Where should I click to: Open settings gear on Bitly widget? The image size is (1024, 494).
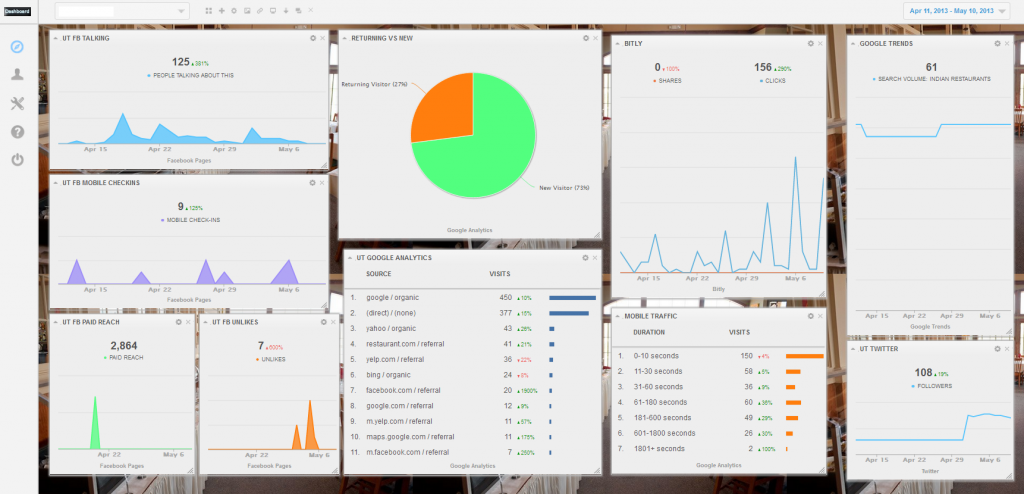click(x=811, y=43)
